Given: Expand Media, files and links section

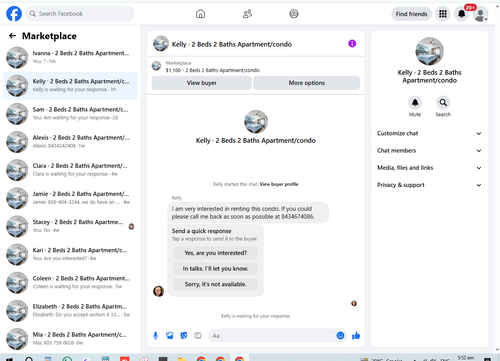Looking at the screenshot, I should point(429,168).
